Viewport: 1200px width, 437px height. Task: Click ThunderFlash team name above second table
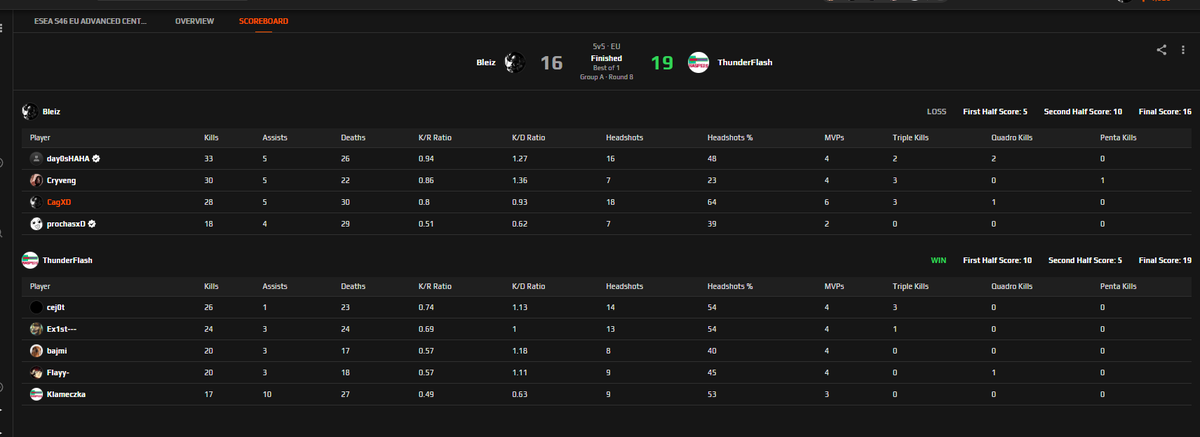click(x=67, y=260)
